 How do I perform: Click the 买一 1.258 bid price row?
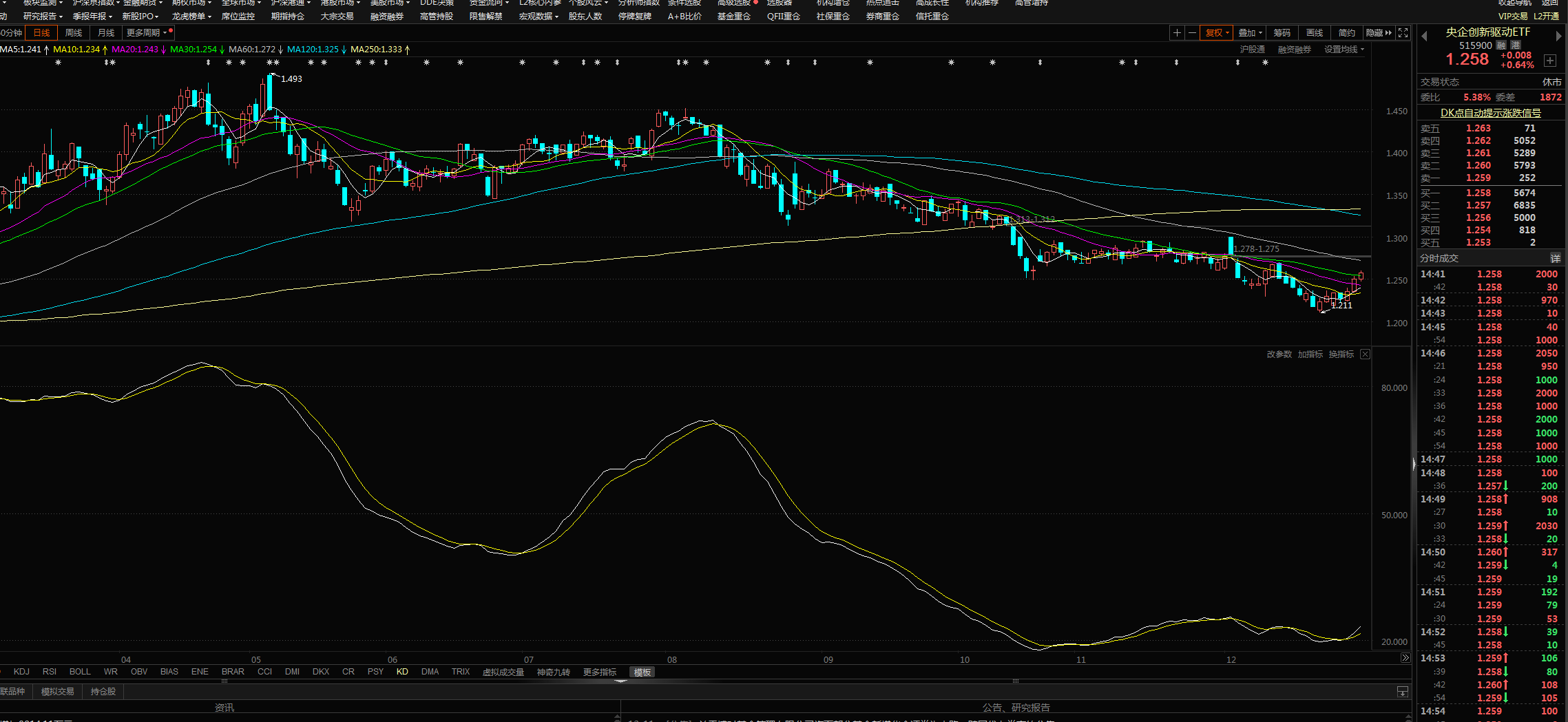click(1490, 193)
